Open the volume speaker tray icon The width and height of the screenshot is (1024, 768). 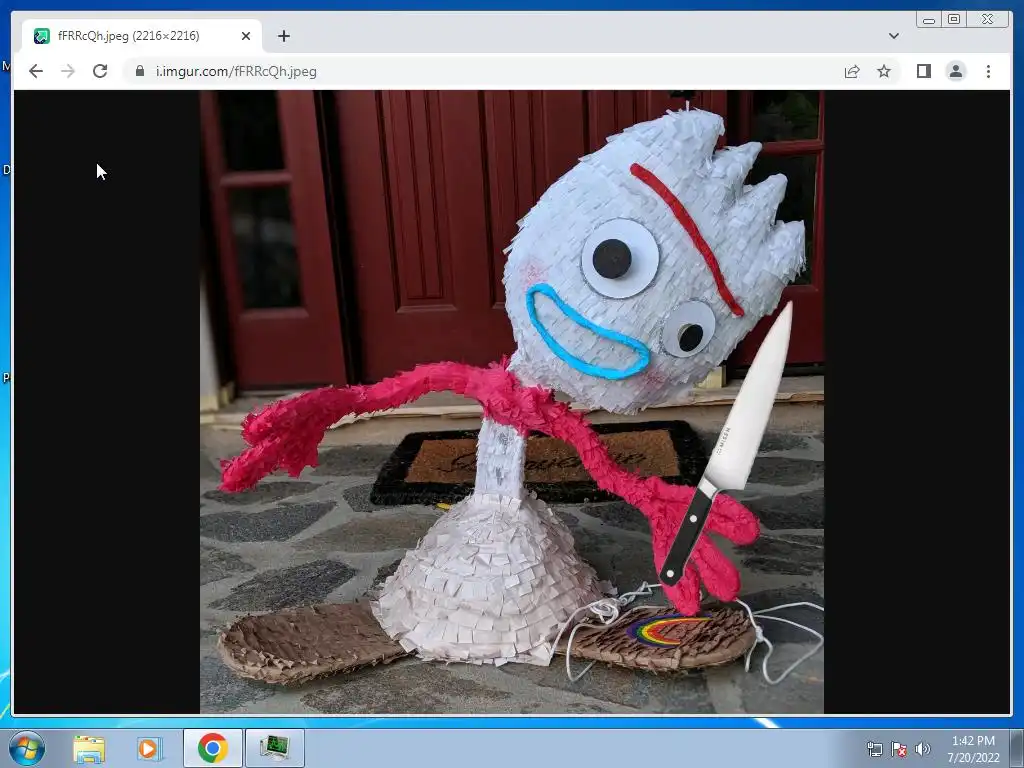[x=923, y=749]
